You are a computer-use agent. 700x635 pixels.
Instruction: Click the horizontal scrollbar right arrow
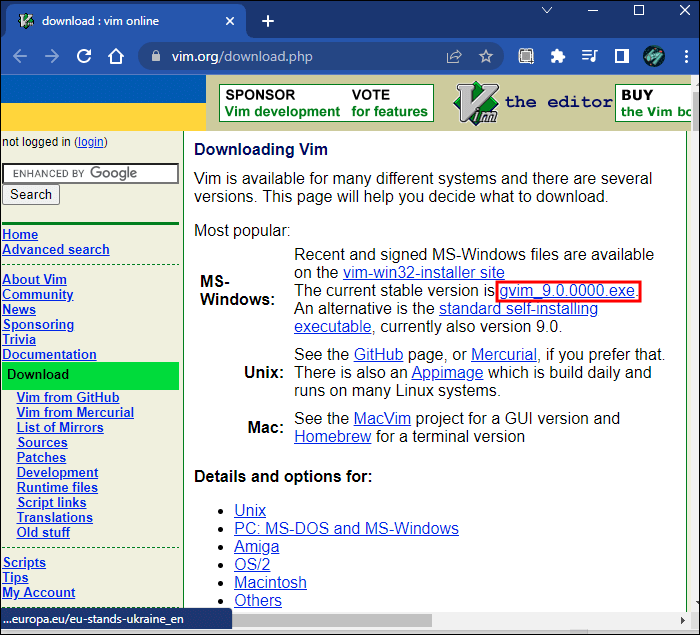(x=683, y=620)
